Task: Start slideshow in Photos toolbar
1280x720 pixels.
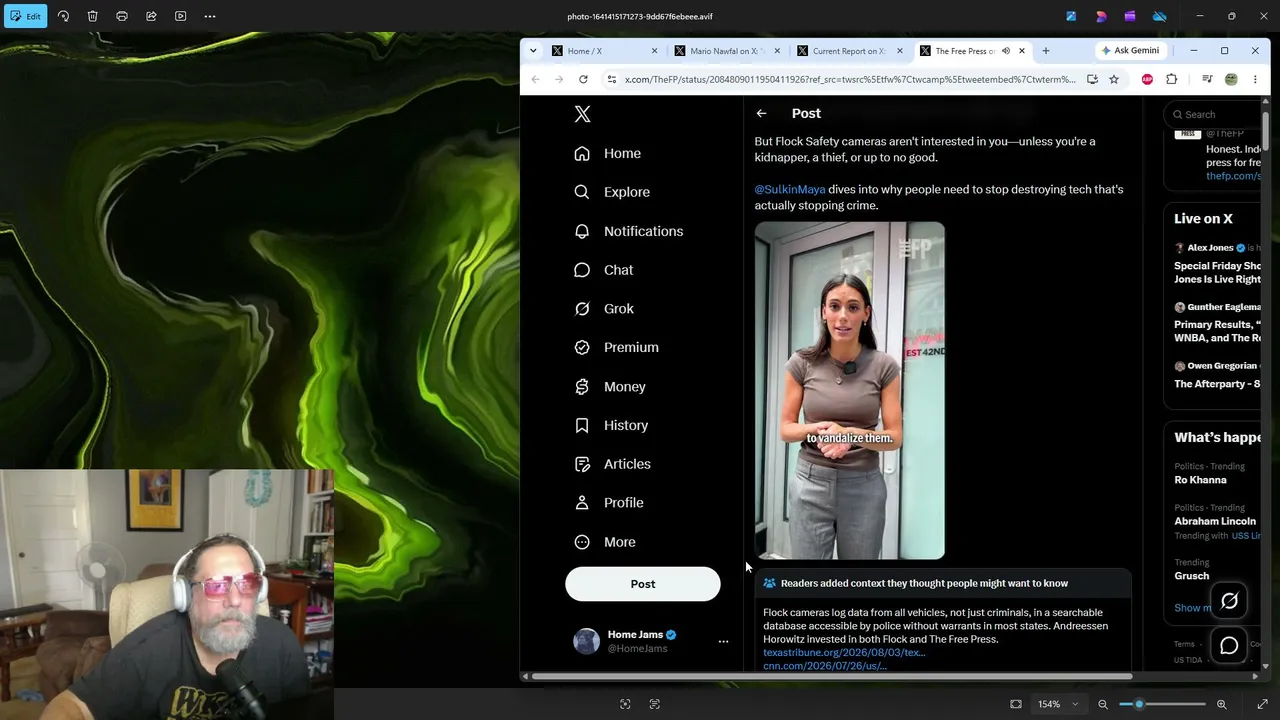Action: [x=181, y=16]
